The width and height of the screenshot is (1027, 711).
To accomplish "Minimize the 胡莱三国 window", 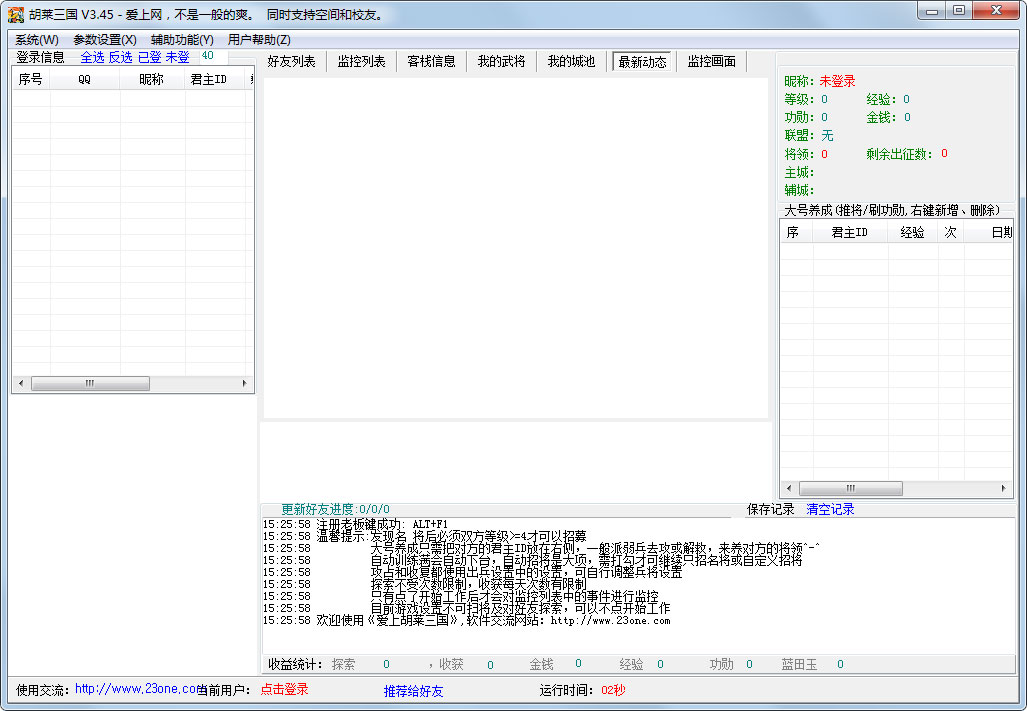I will (x=931, y=11).
